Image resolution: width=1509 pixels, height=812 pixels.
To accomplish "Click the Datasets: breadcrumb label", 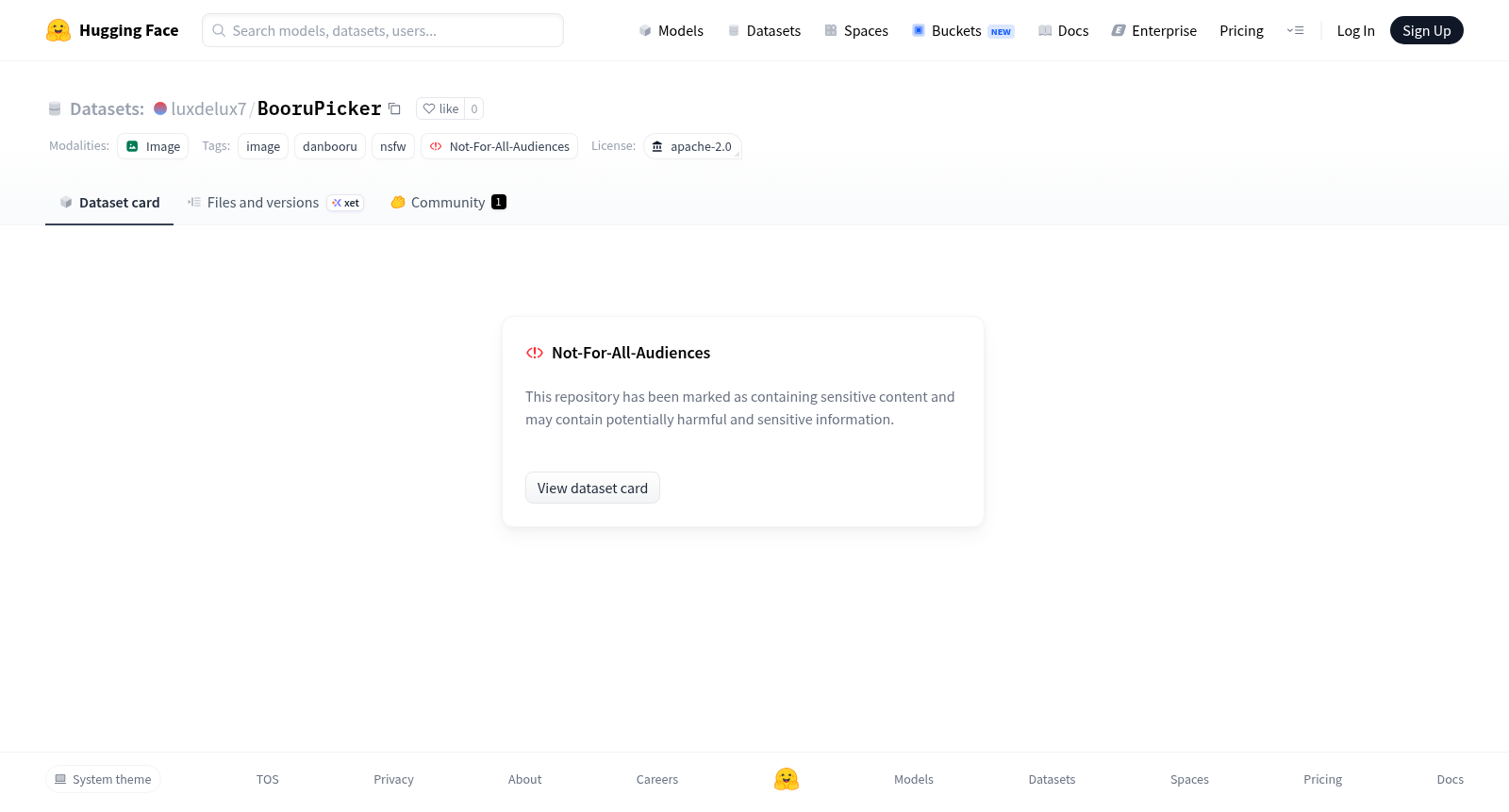I will tap(107, 108).
